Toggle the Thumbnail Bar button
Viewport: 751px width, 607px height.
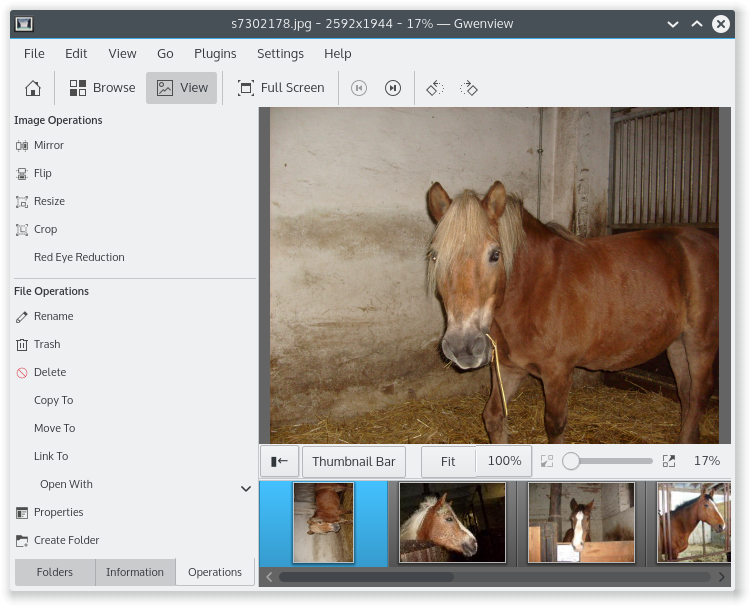(353, 461)
